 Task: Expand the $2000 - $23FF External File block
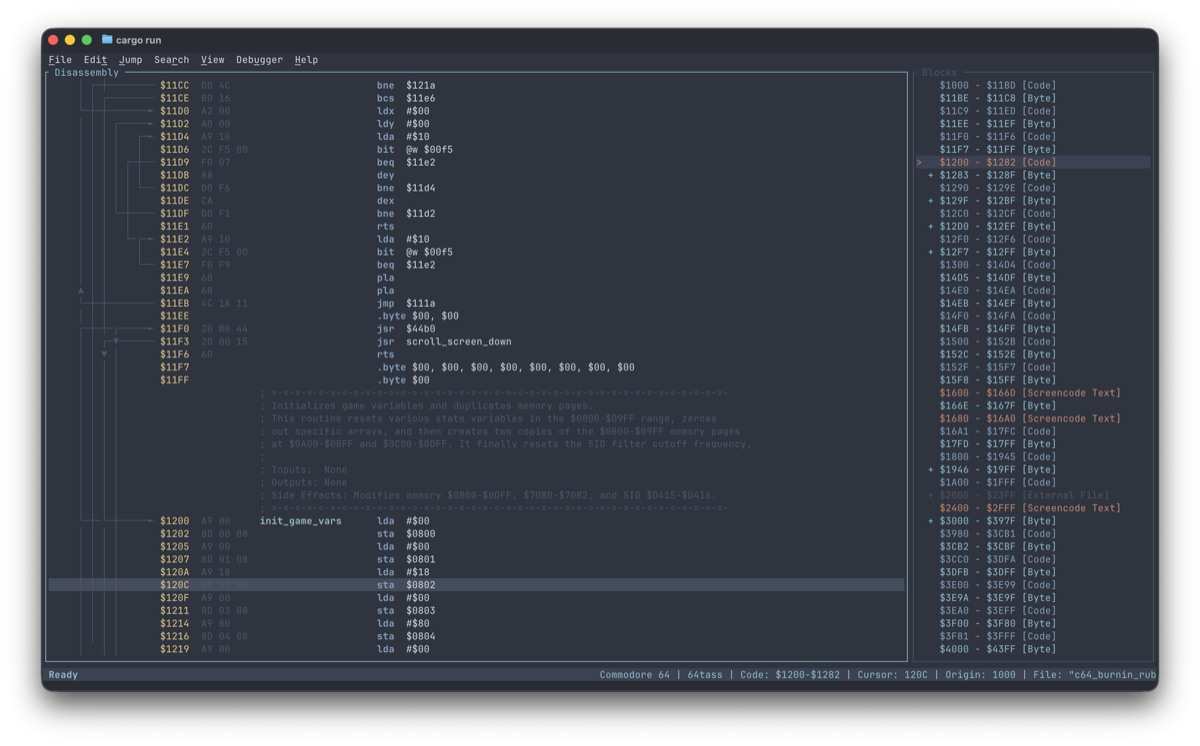coord(931,495)
